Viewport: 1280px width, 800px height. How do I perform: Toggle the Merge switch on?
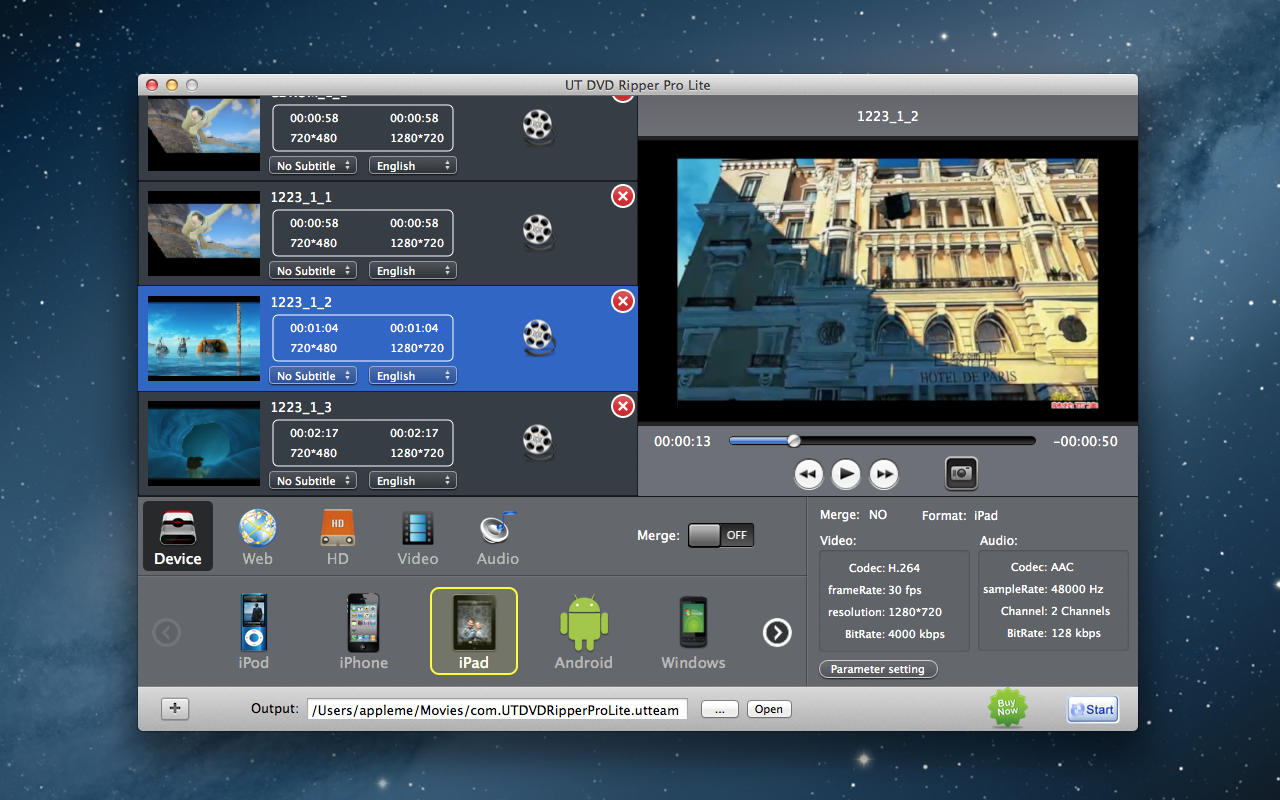point(721,535)
